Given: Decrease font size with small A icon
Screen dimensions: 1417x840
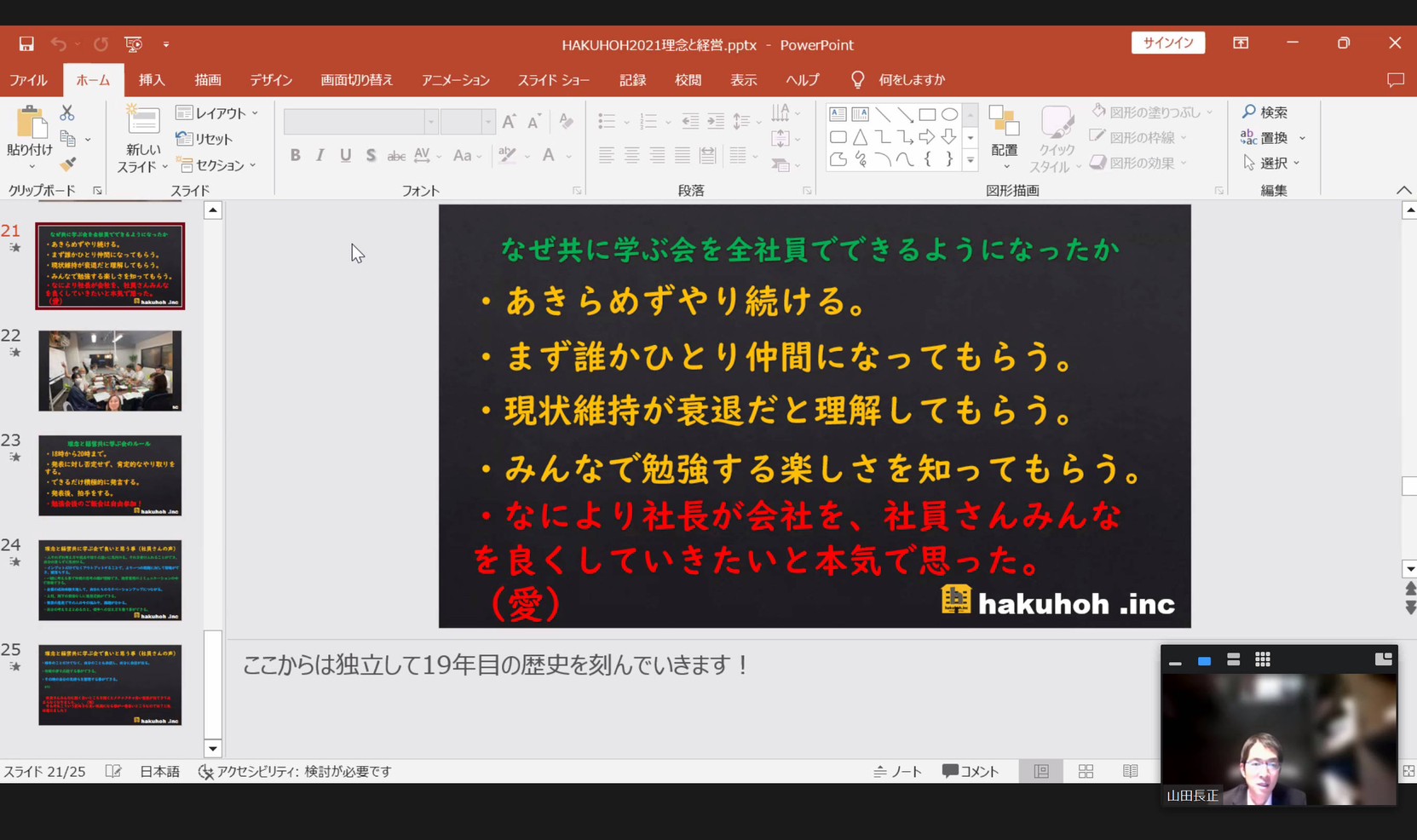Looking at the screenshot, I should tap(534, 121).
